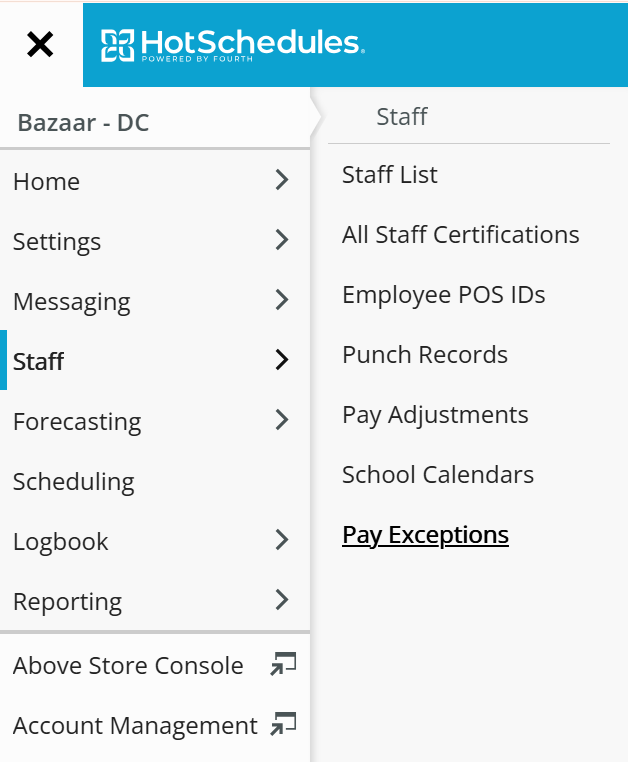Open the Reporting menu item
The height and width of the screenshot is (762, 628).
pos(155,601)
